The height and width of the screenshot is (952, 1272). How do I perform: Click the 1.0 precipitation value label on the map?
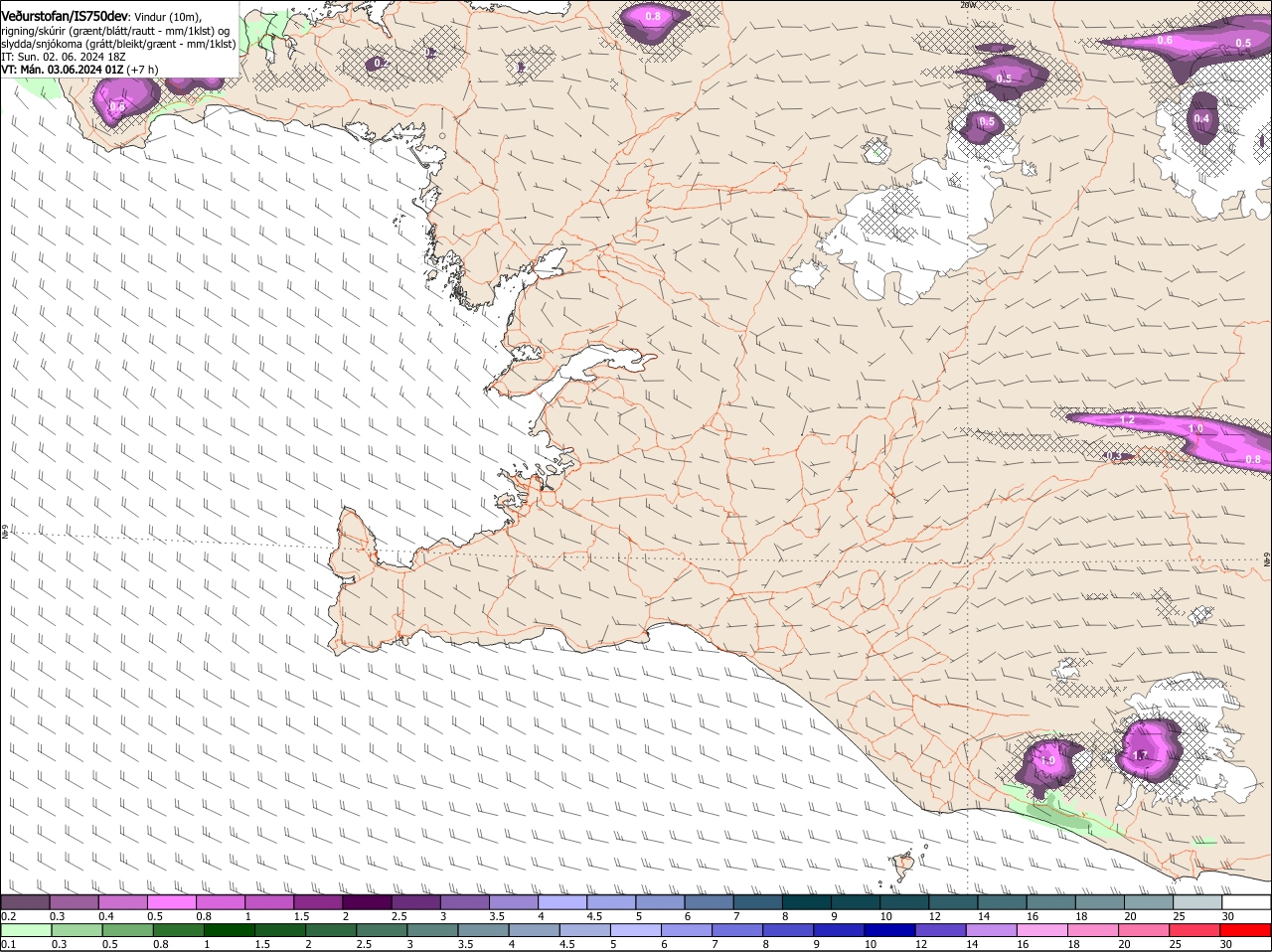coord(1195,428)
